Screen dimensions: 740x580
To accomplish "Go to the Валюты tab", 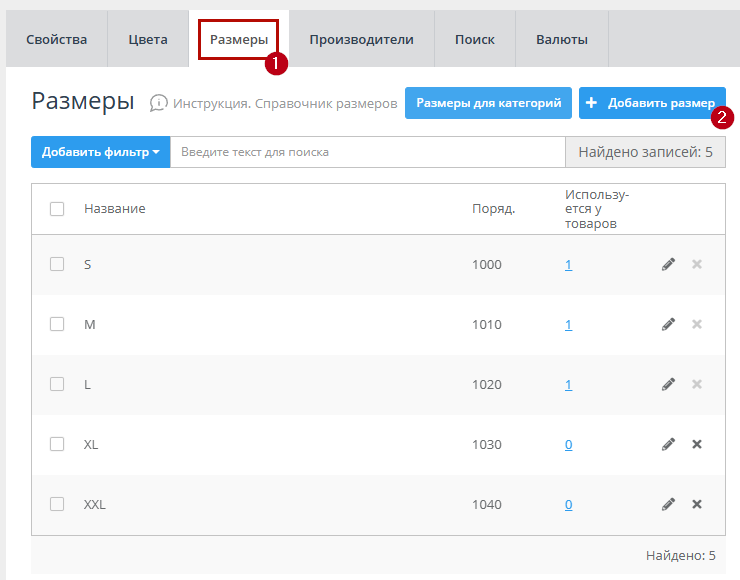I will (561, 40).
